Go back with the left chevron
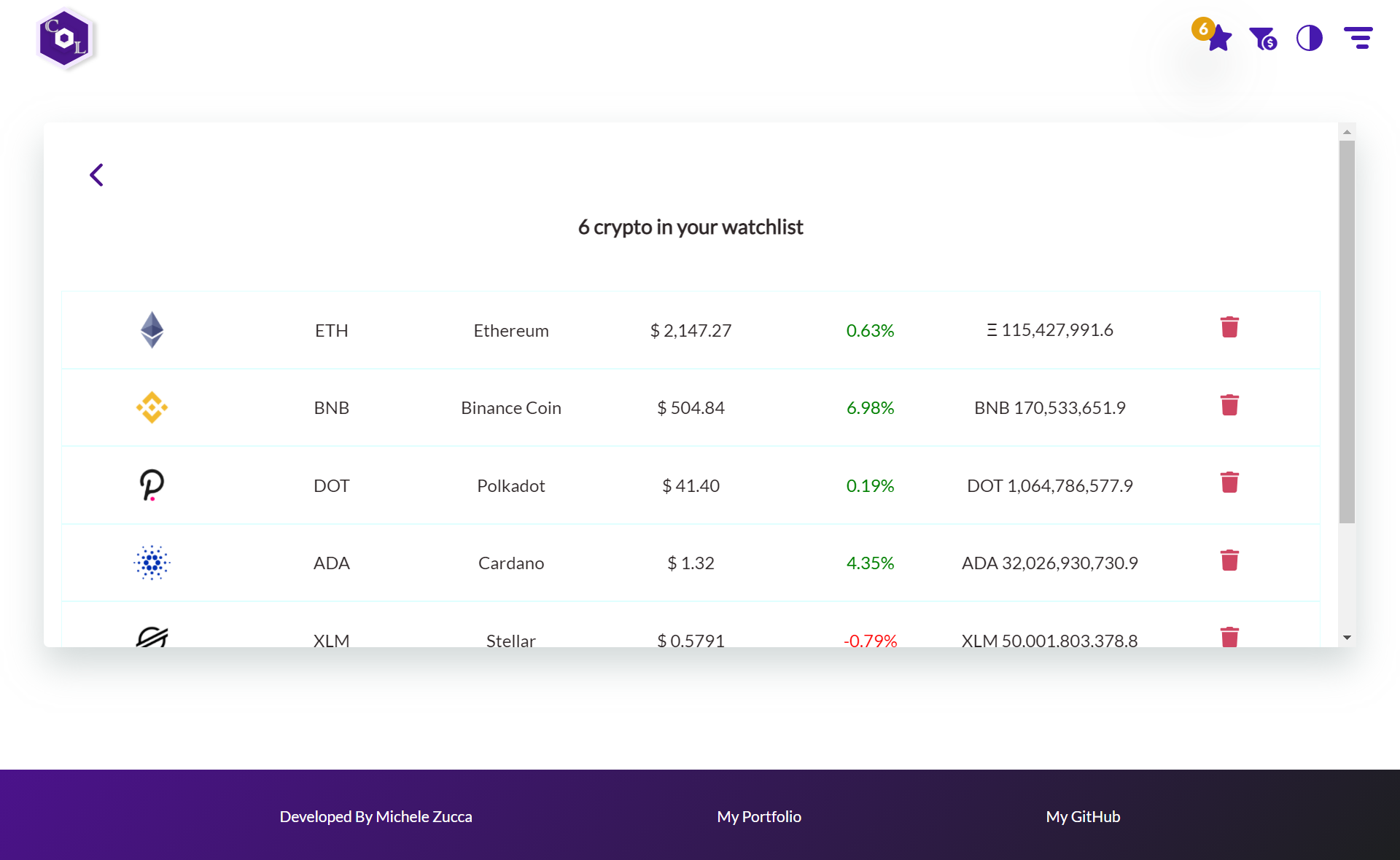This screenshot has width=1400, height=860. click(96, 175)
